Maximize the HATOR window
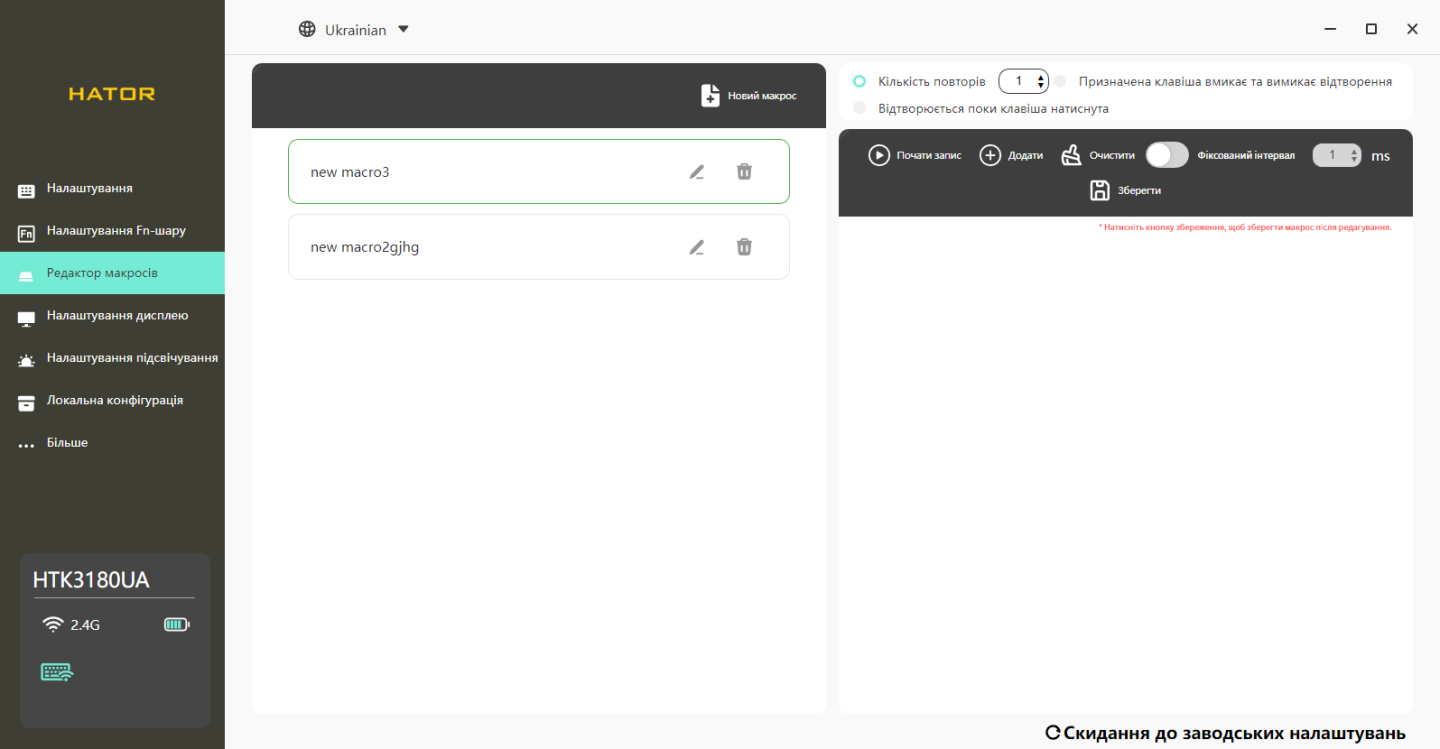 tap(1371, 29)
